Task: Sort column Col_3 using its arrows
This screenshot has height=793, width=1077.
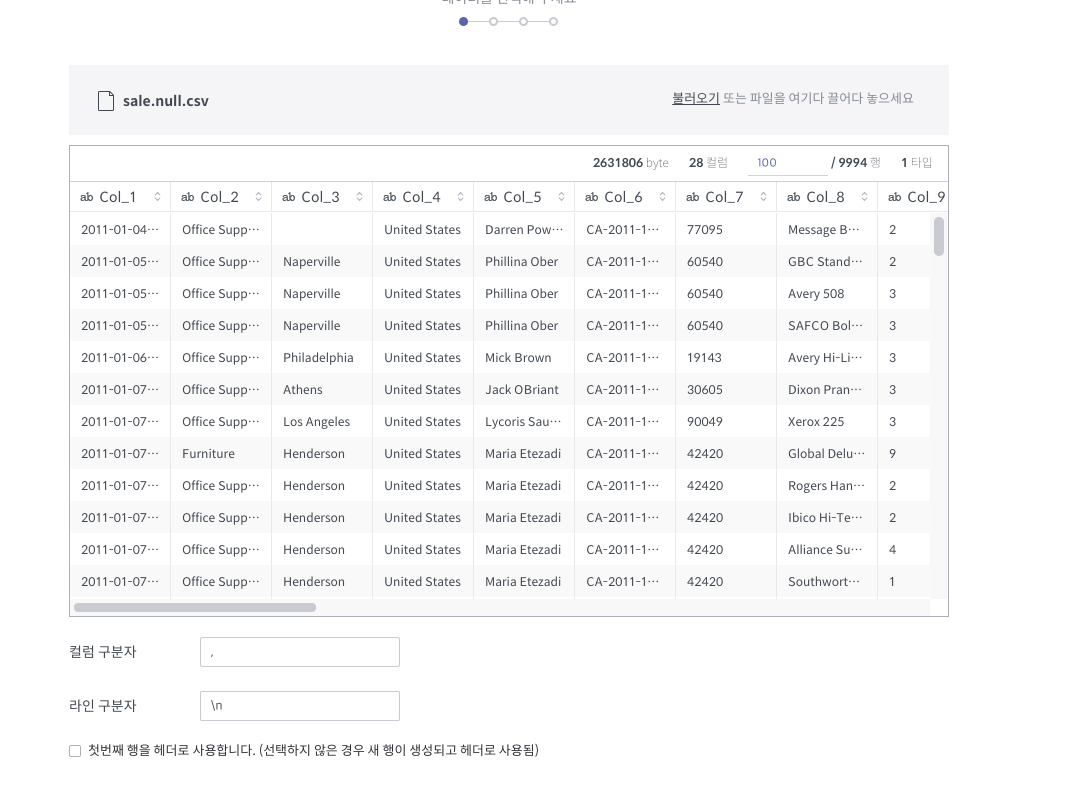Action: 359,197
